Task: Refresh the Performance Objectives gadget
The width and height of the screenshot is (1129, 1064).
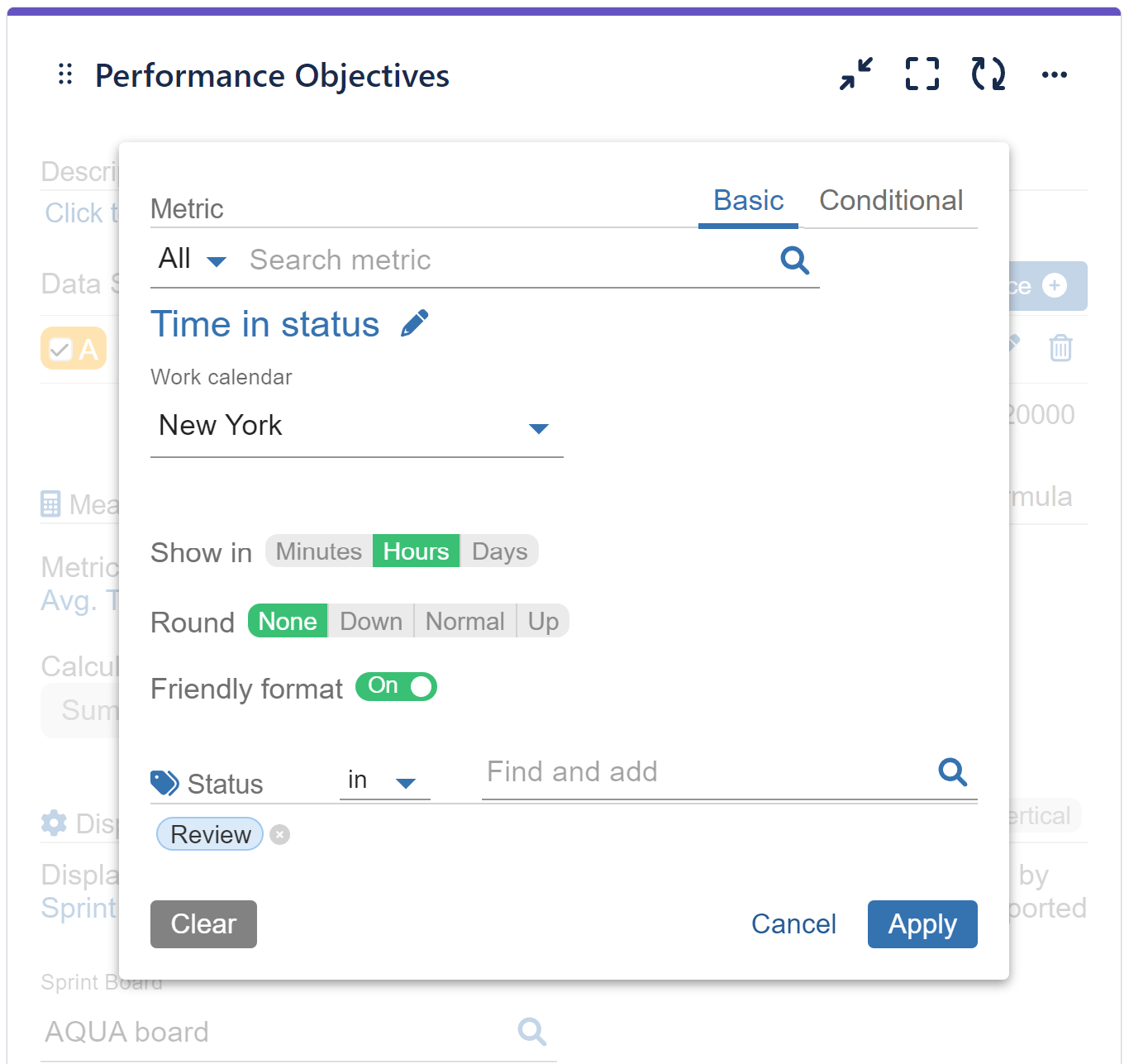Action: (988, 74)
